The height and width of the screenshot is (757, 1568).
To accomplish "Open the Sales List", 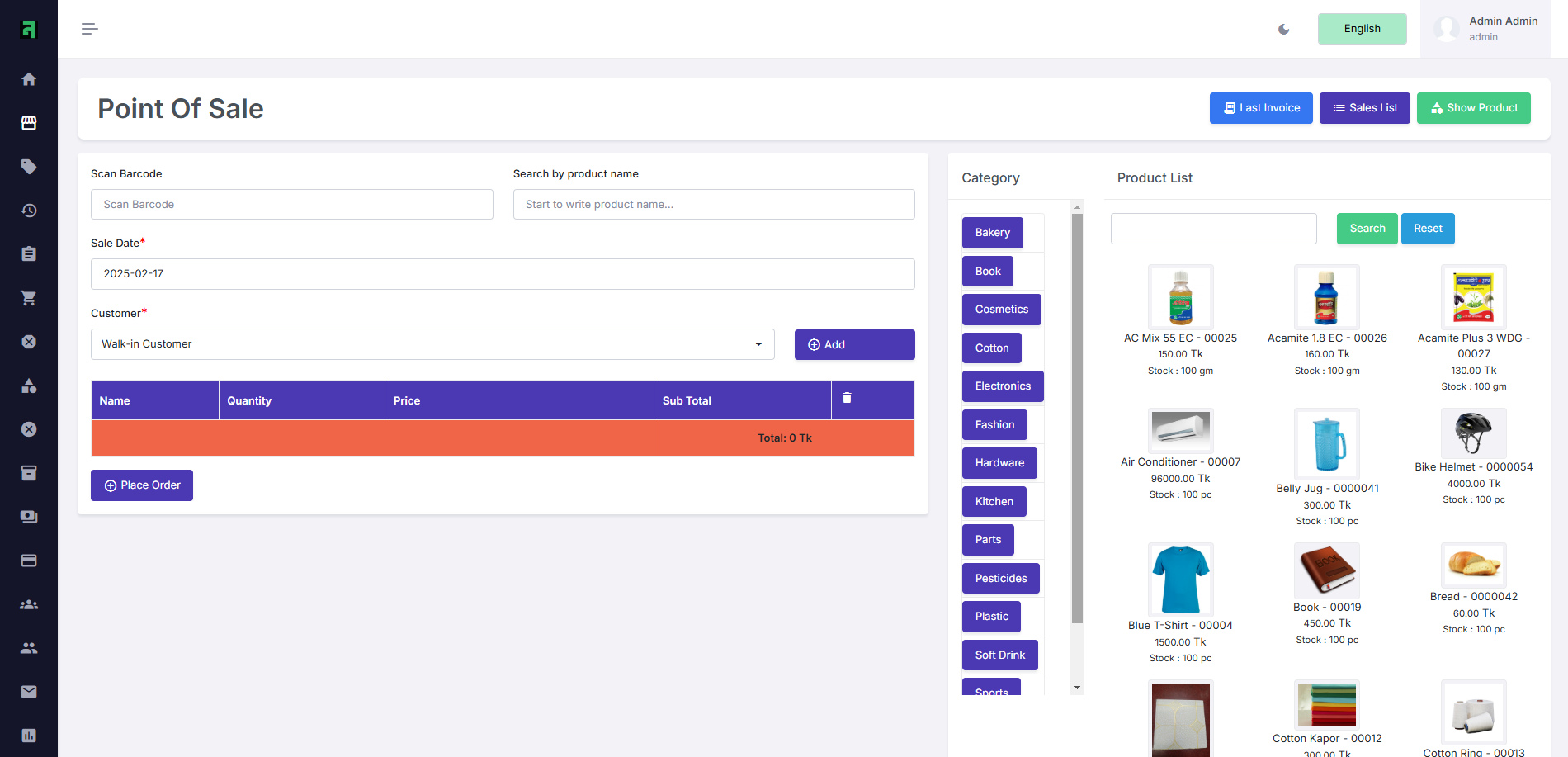I will 1364,108.
